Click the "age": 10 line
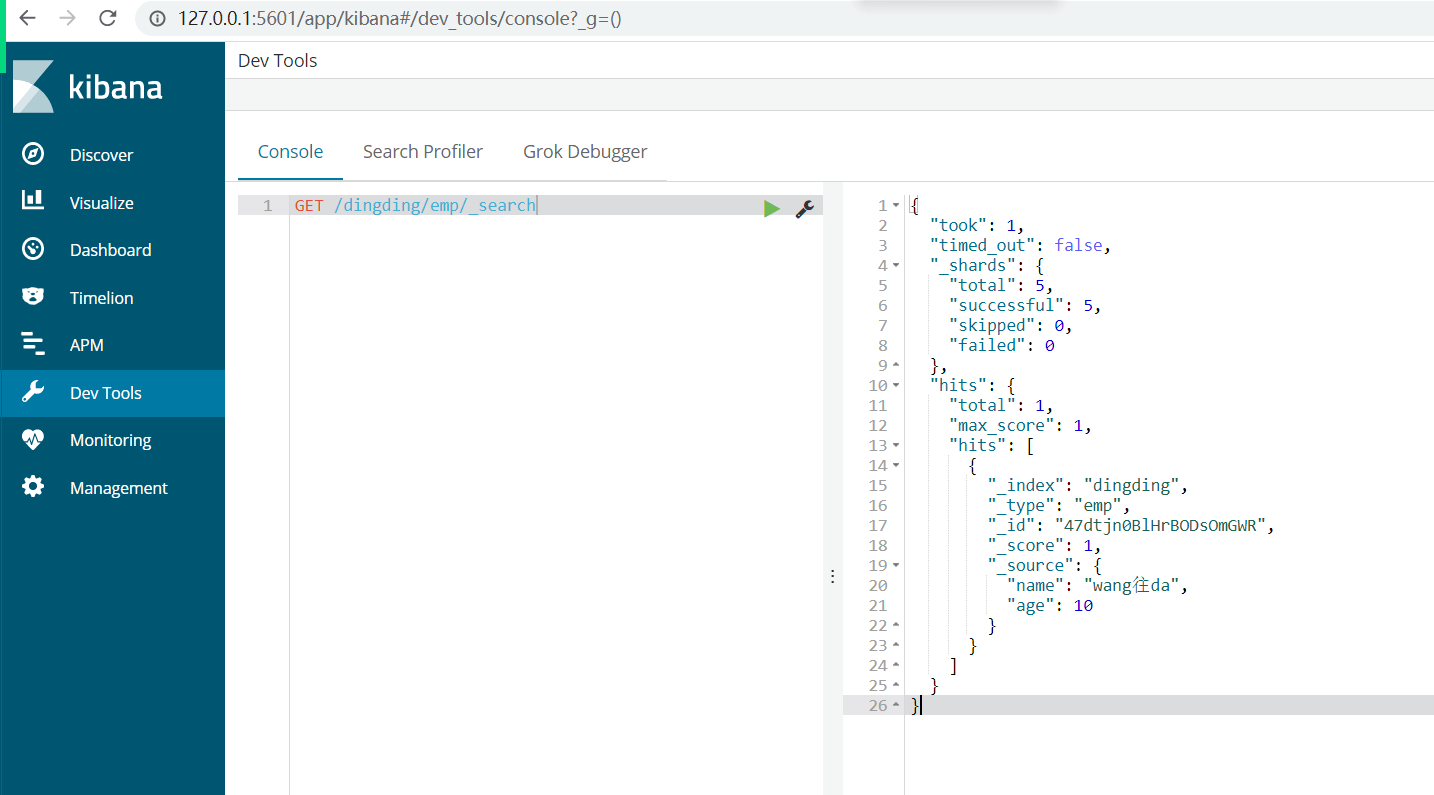The height and width of the screenshot is (795, 1434). tap(1050, 605)
